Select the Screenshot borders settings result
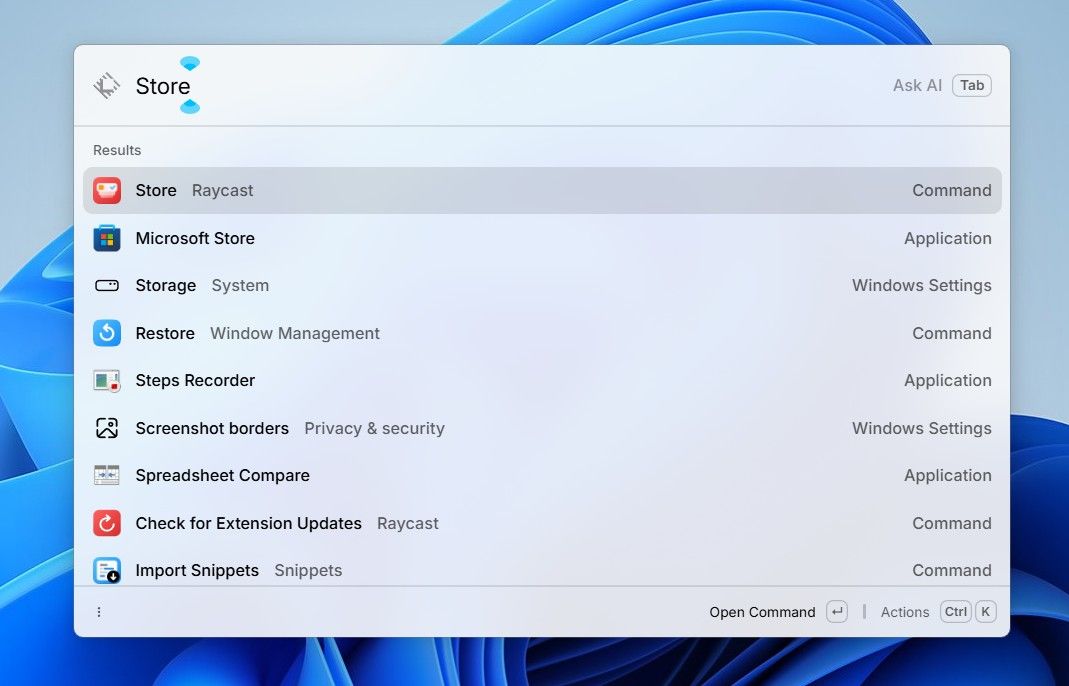The height and width of the screenshot is (686, 1069). click(x=540, y=428)
